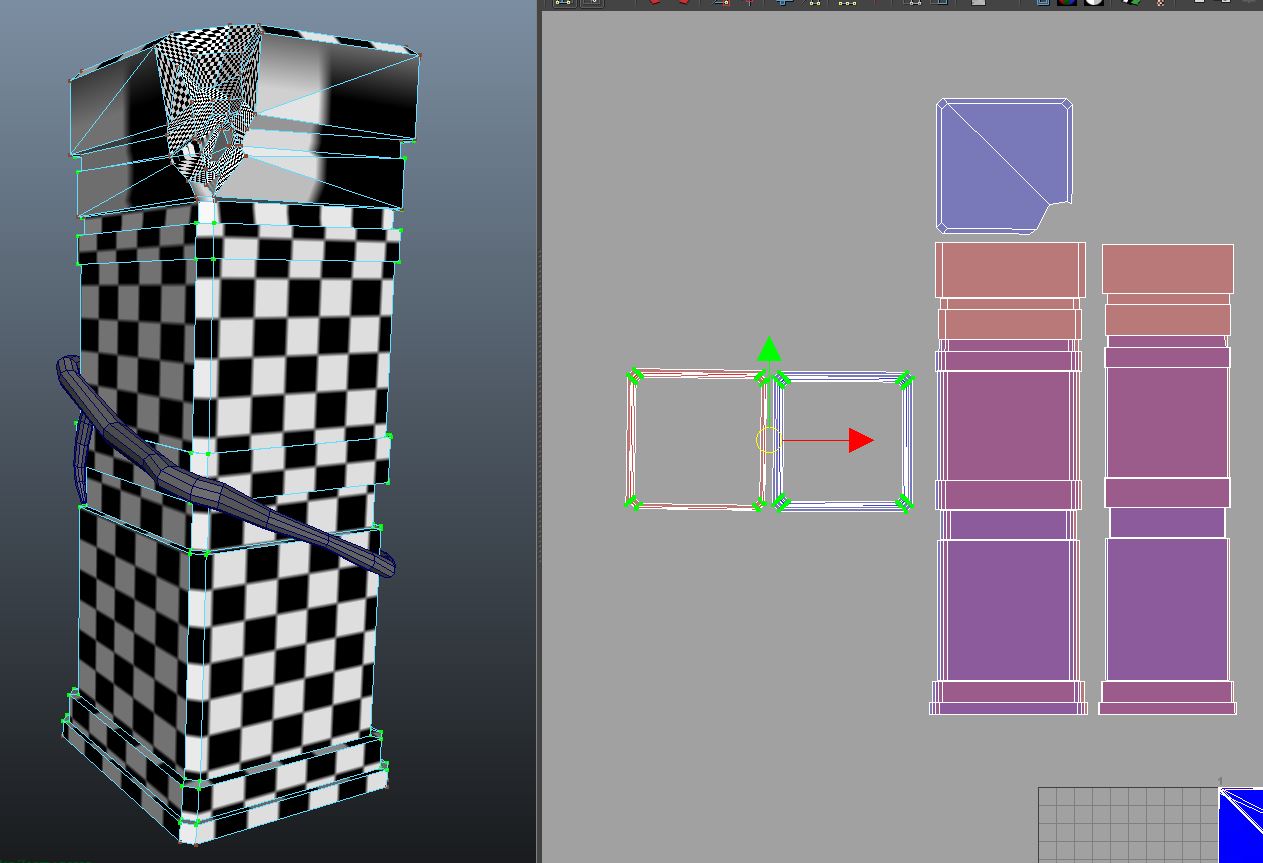The width and height of the screenshot is (1263, 863).
Task: Toggle the RGB channels display icon in UV toolbar
Action: (x=1067, y=3)
